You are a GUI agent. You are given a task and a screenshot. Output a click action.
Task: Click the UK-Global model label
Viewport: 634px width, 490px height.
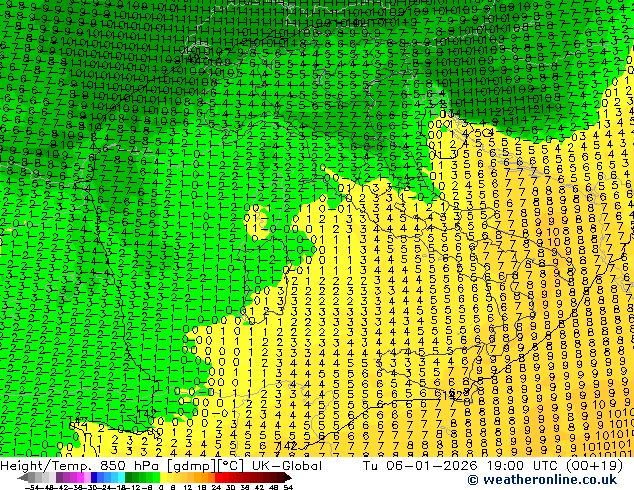pyautogui.click(x=287, y=466)
